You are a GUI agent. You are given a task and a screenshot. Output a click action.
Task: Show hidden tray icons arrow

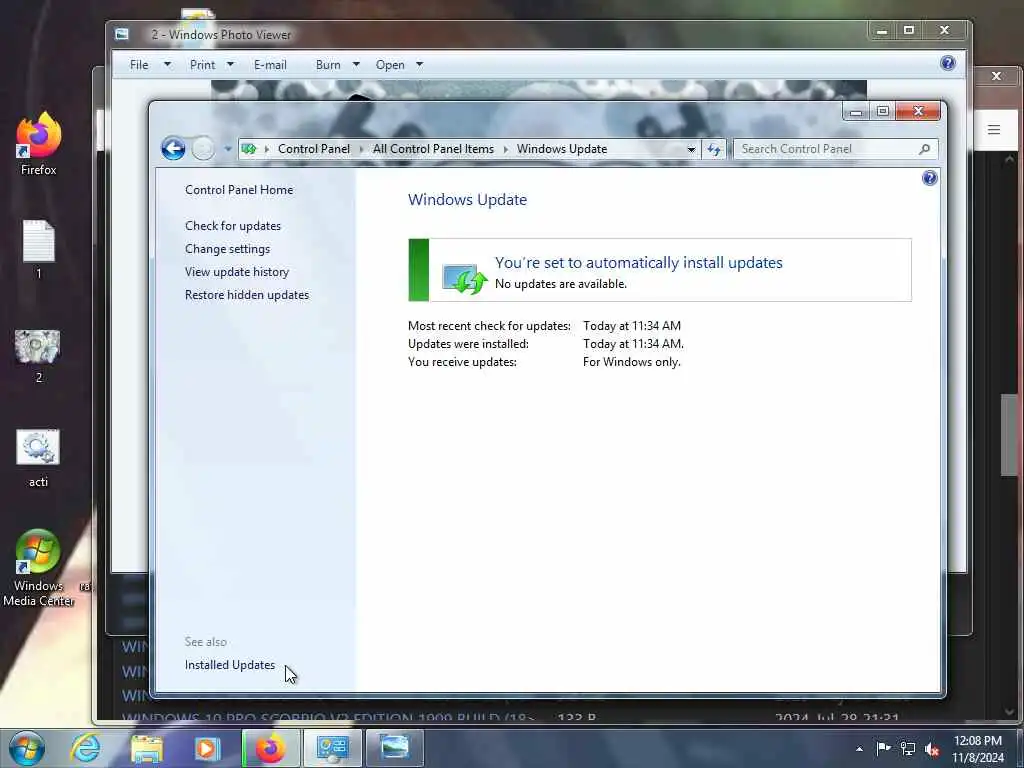859,749
